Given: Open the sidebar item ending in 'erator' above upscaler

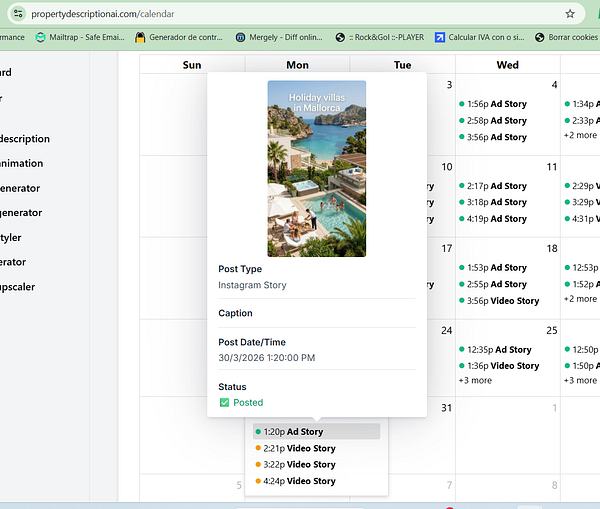Looking at the screenshot, I should click(13, 262).
